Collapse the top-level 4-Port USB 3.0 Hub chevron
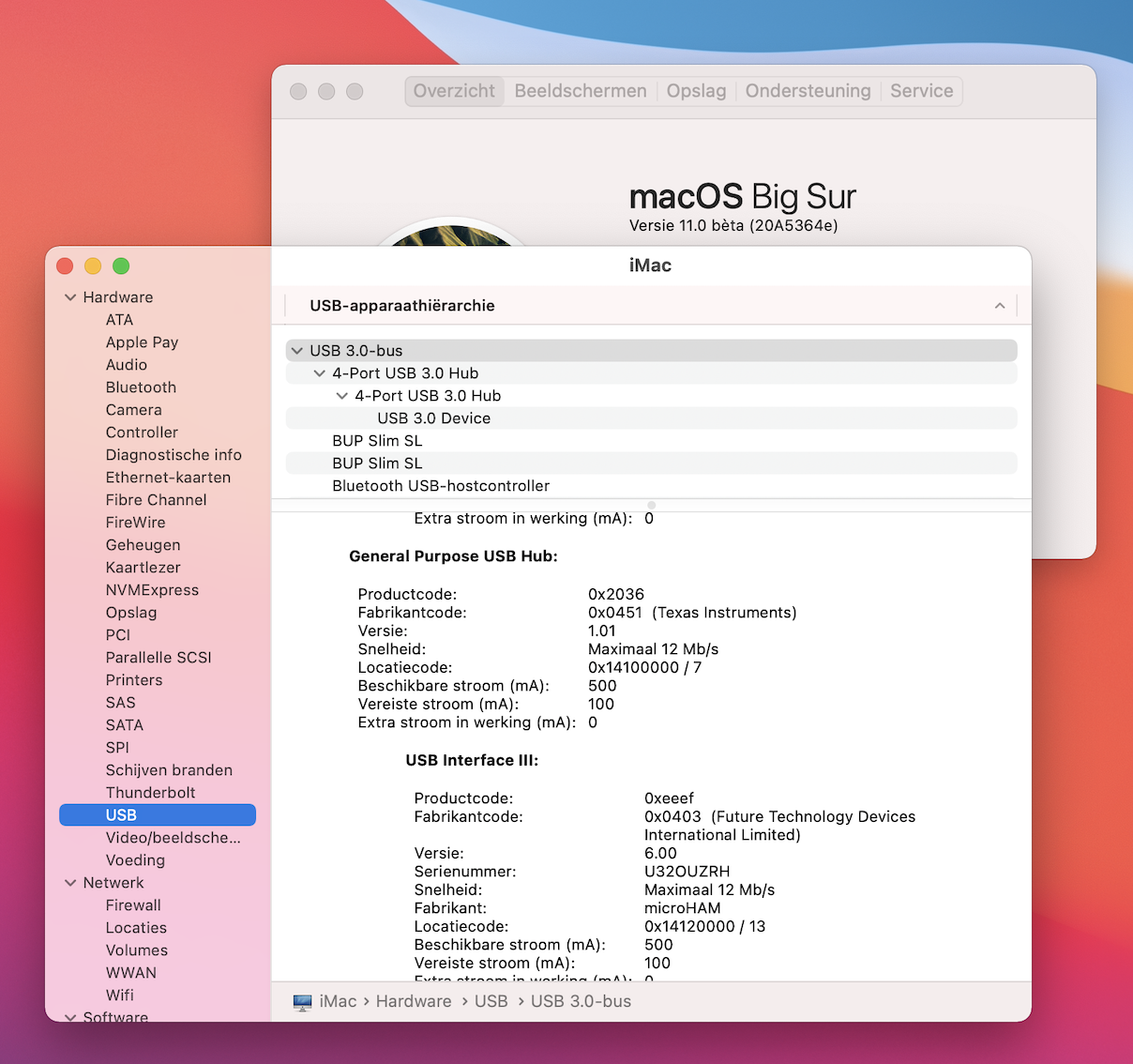 [320, 373]
